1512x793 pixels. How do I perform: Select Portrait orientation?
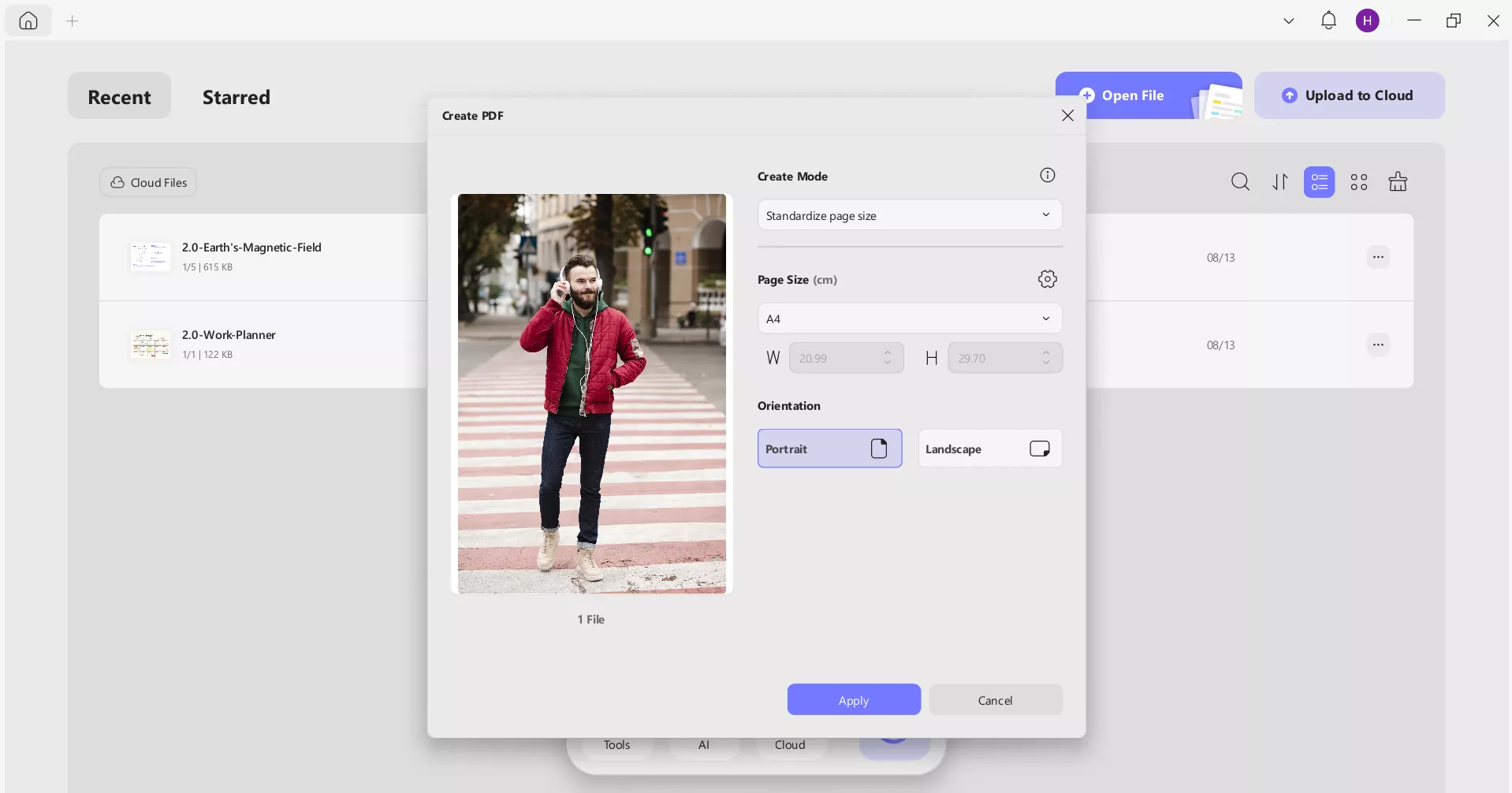pos(829,449)
